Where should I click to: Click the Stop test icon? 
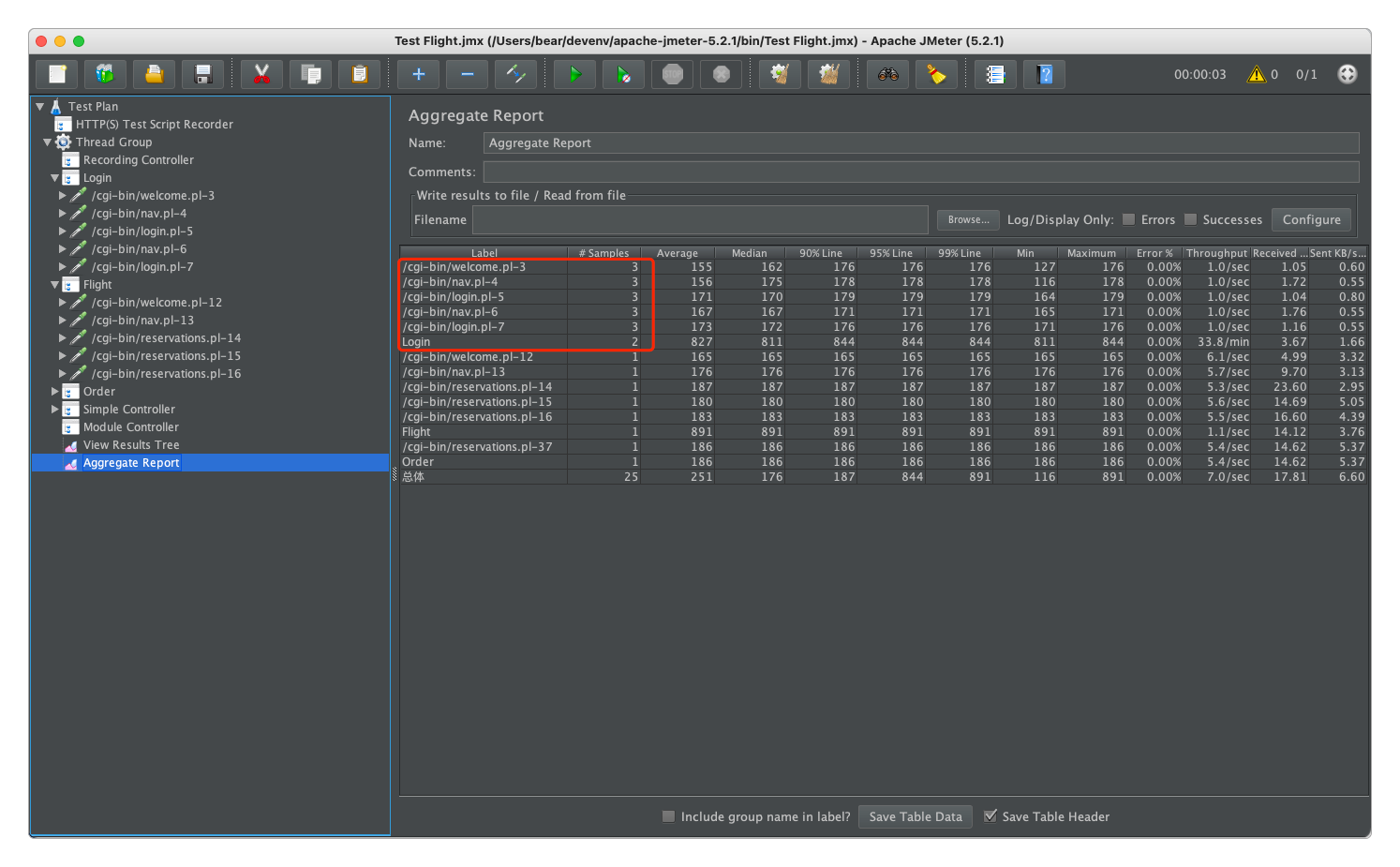[x=672, y=74]
